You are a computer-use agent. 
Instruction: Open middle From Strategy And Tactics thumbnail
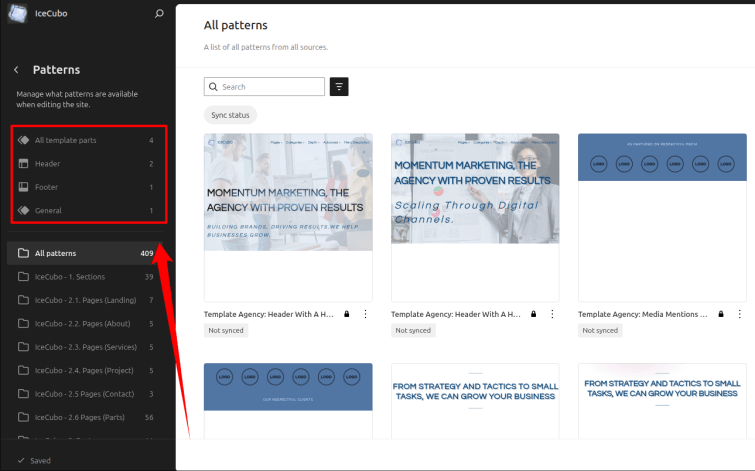pyautogui.click(x=475, y=401)
